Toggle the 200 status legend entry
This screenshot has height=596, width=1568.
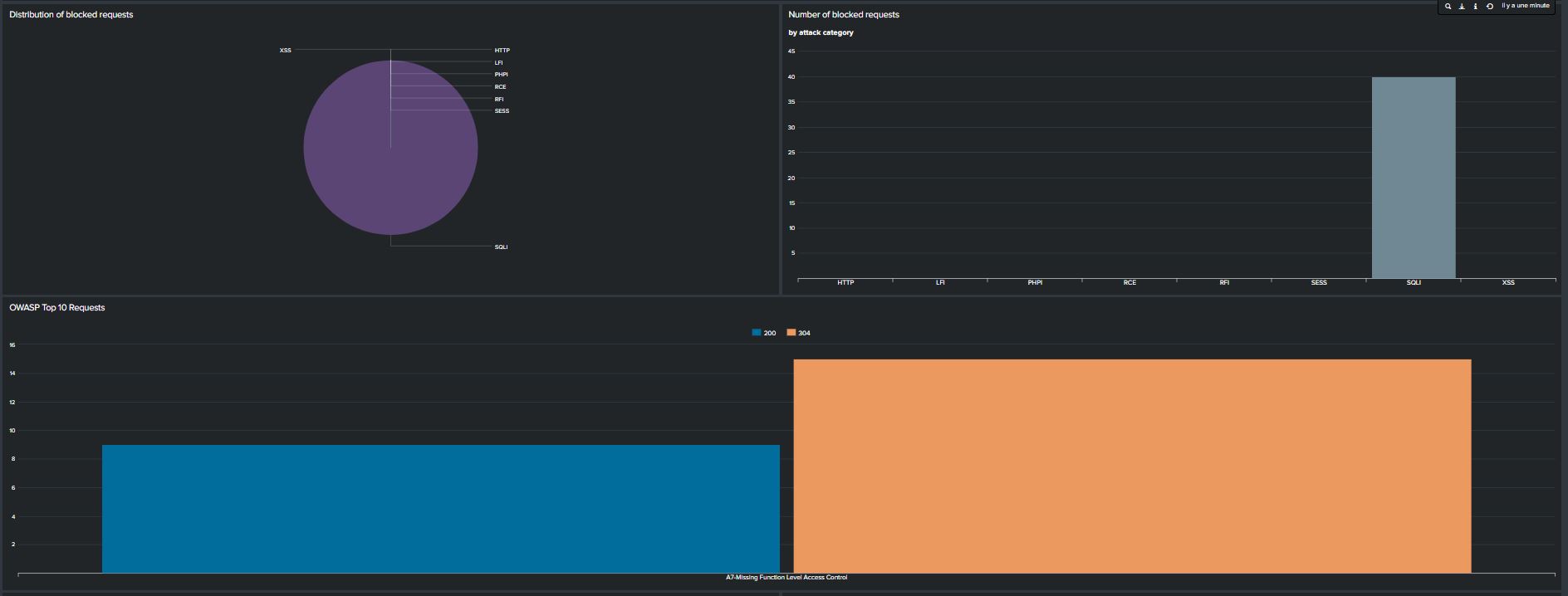pos(764,333)
